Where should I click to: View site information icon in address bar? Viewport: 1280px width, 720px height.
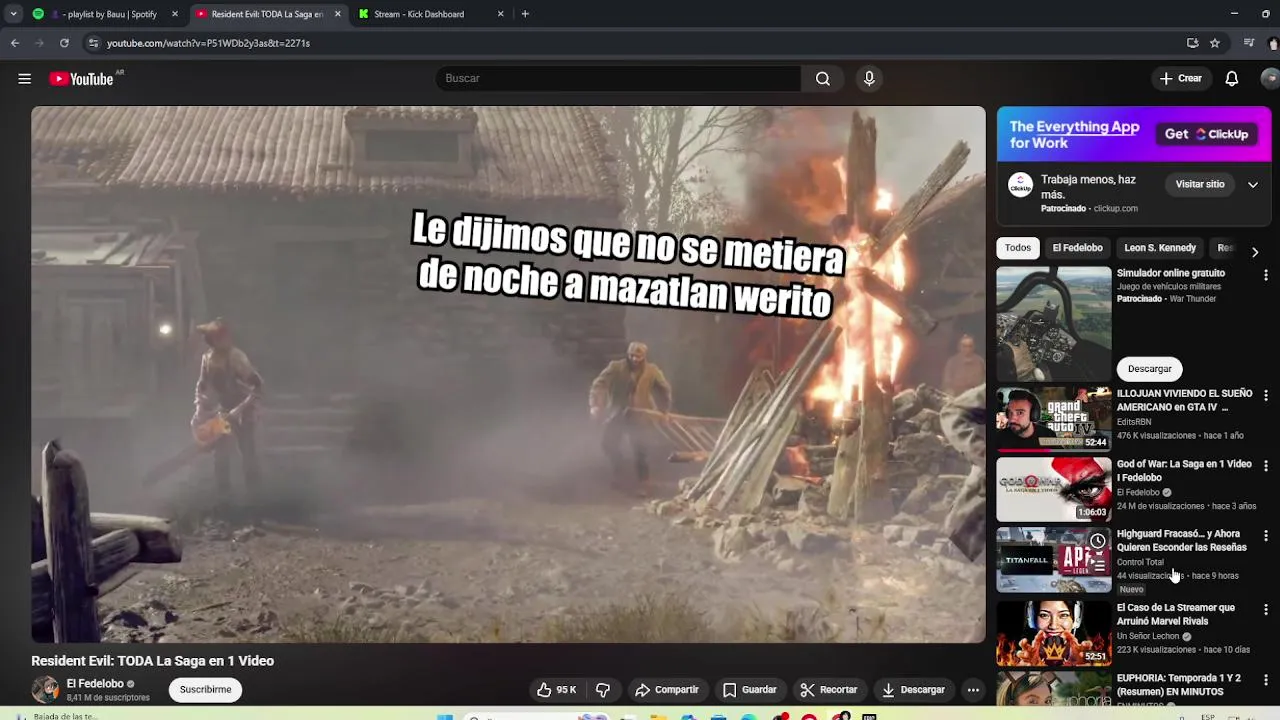click(93, 43)
